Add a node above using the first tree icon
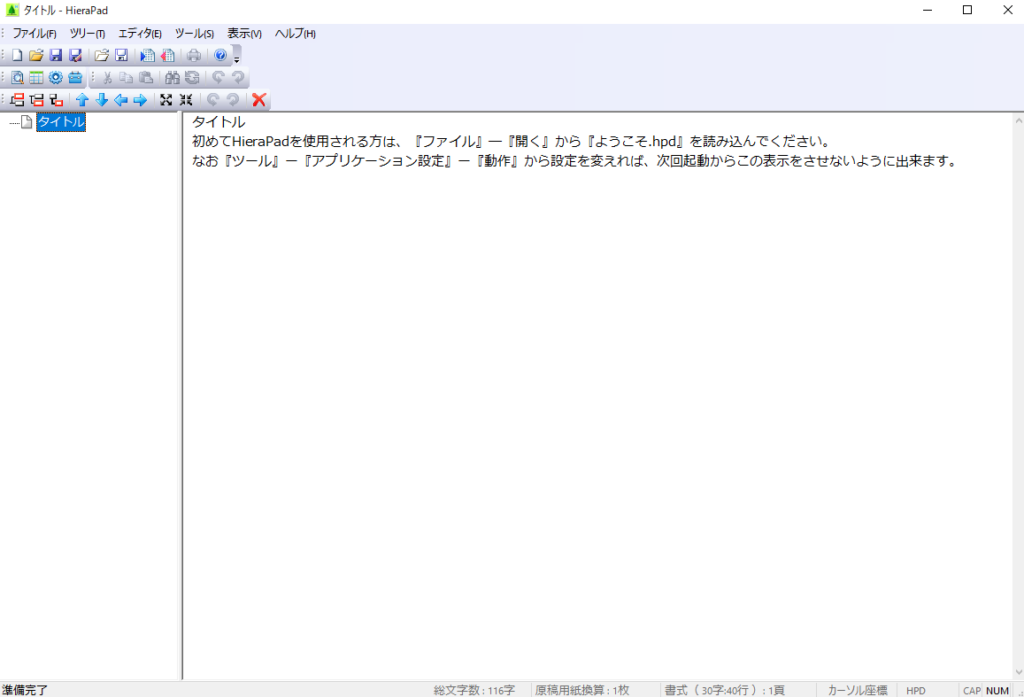This screenshot has width=1024, height=697. coord(17,100)
